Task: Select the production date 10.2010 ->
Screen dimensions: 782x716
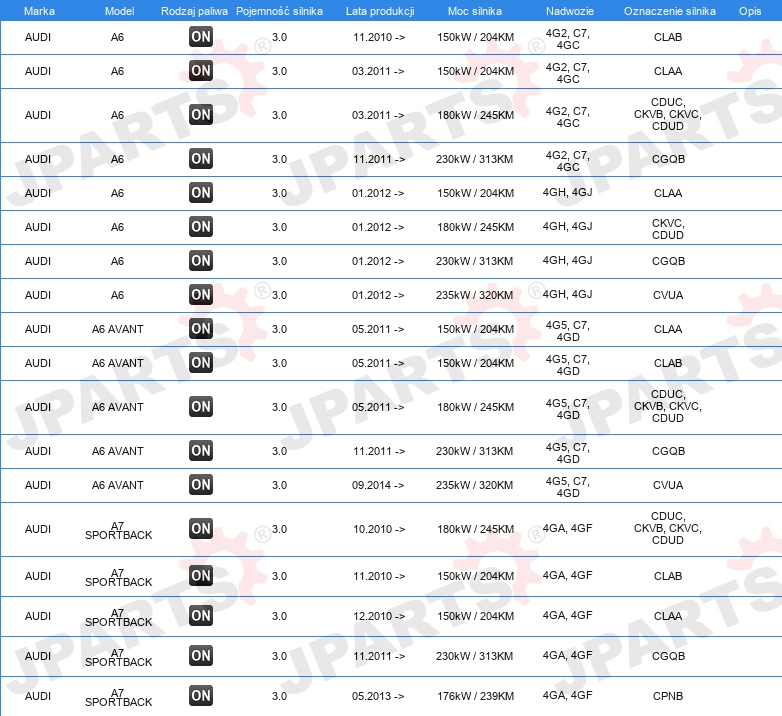Action: coord(379,529)
